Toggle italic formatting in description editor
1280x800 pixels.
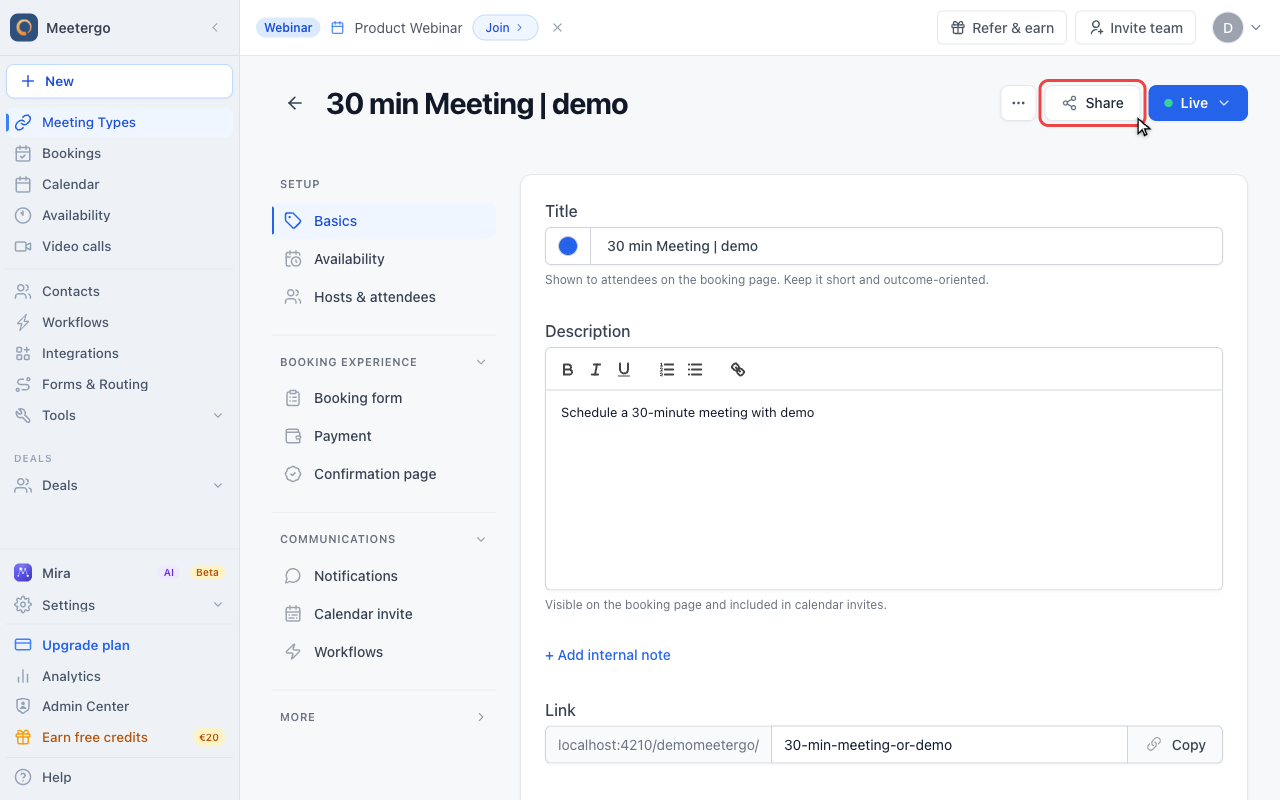pos(596,370)
